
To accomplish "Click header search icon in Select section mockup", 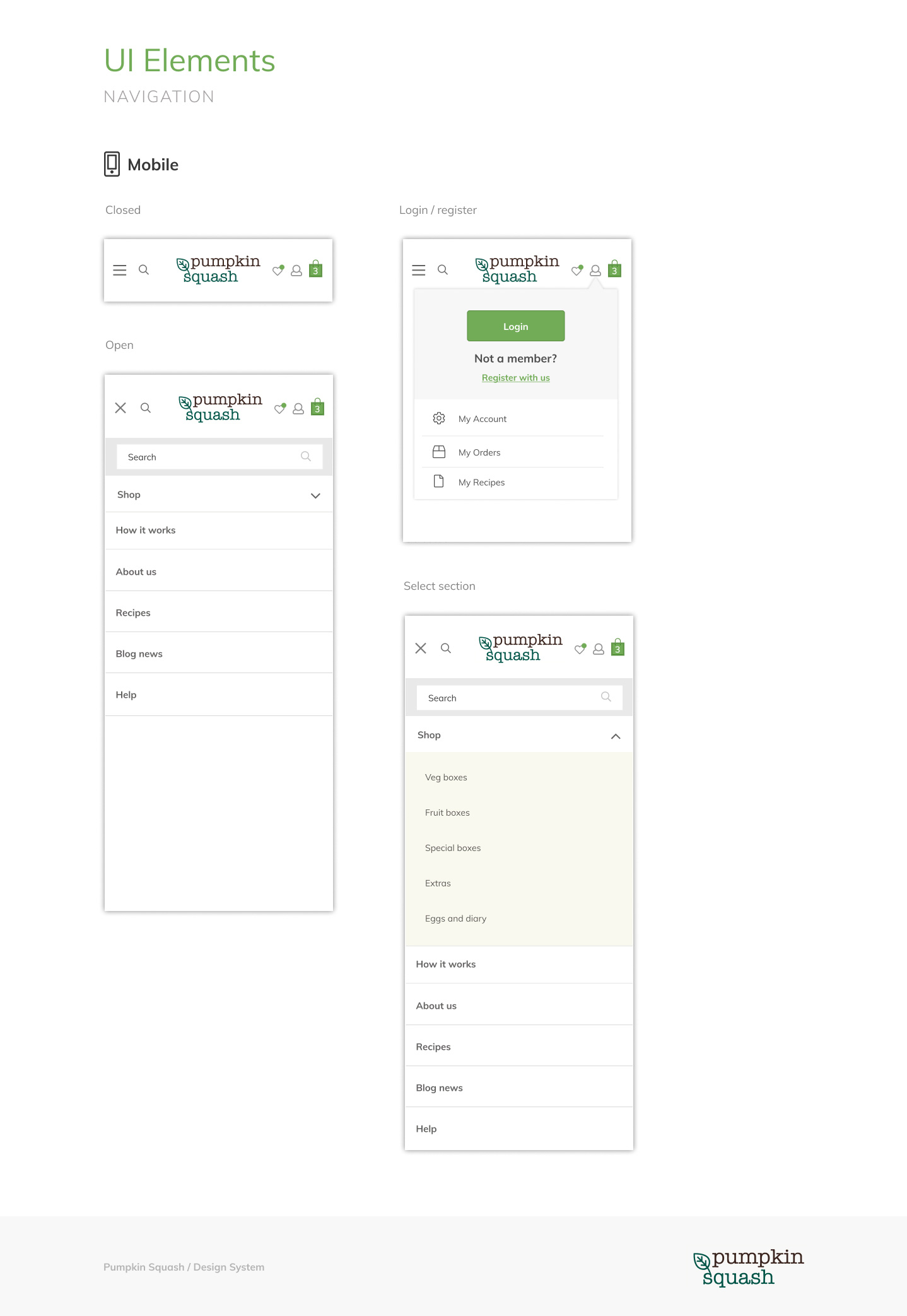I will [x=446, y=648].
